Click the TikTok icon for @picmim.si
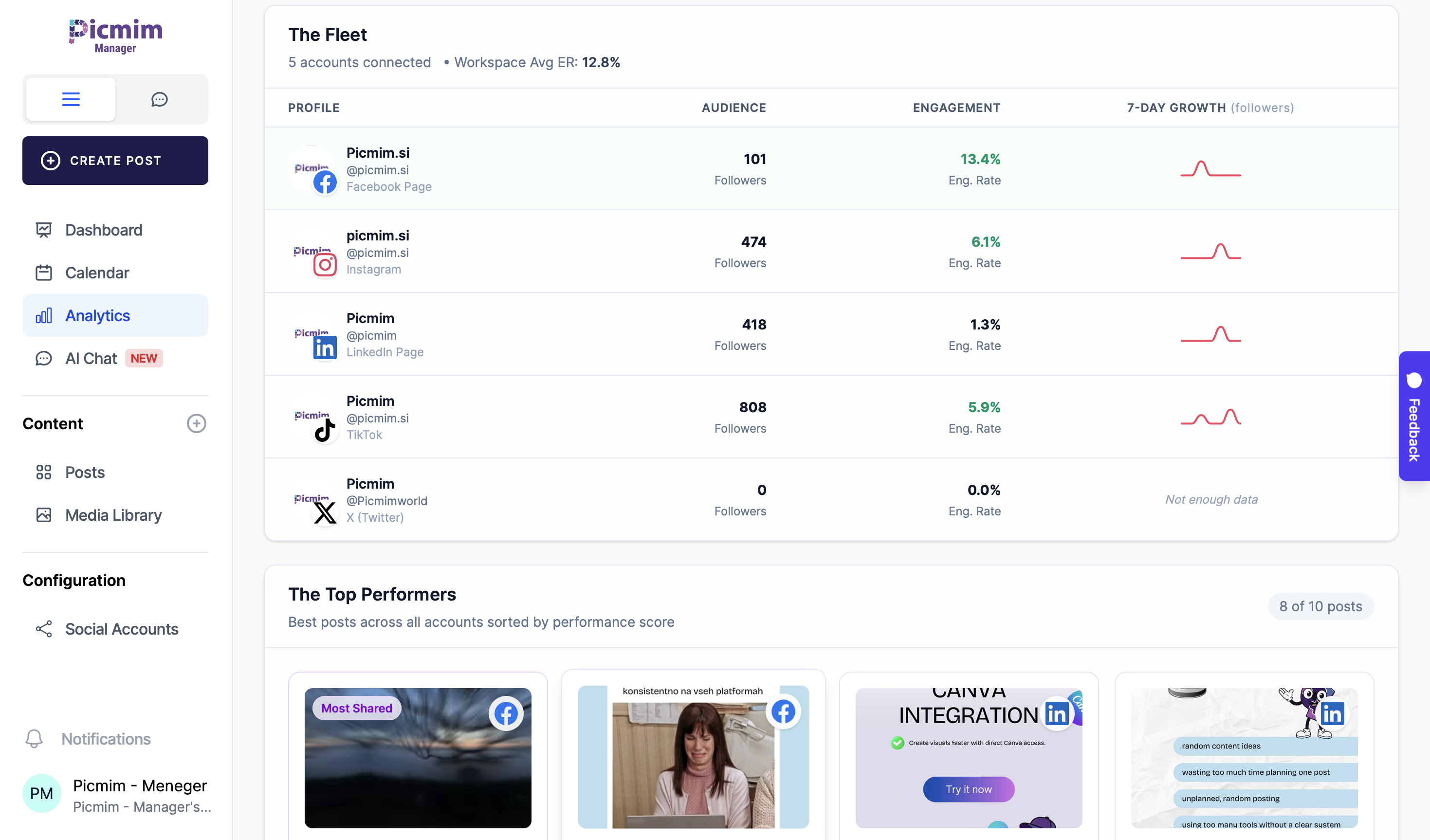 pos(324,430)
